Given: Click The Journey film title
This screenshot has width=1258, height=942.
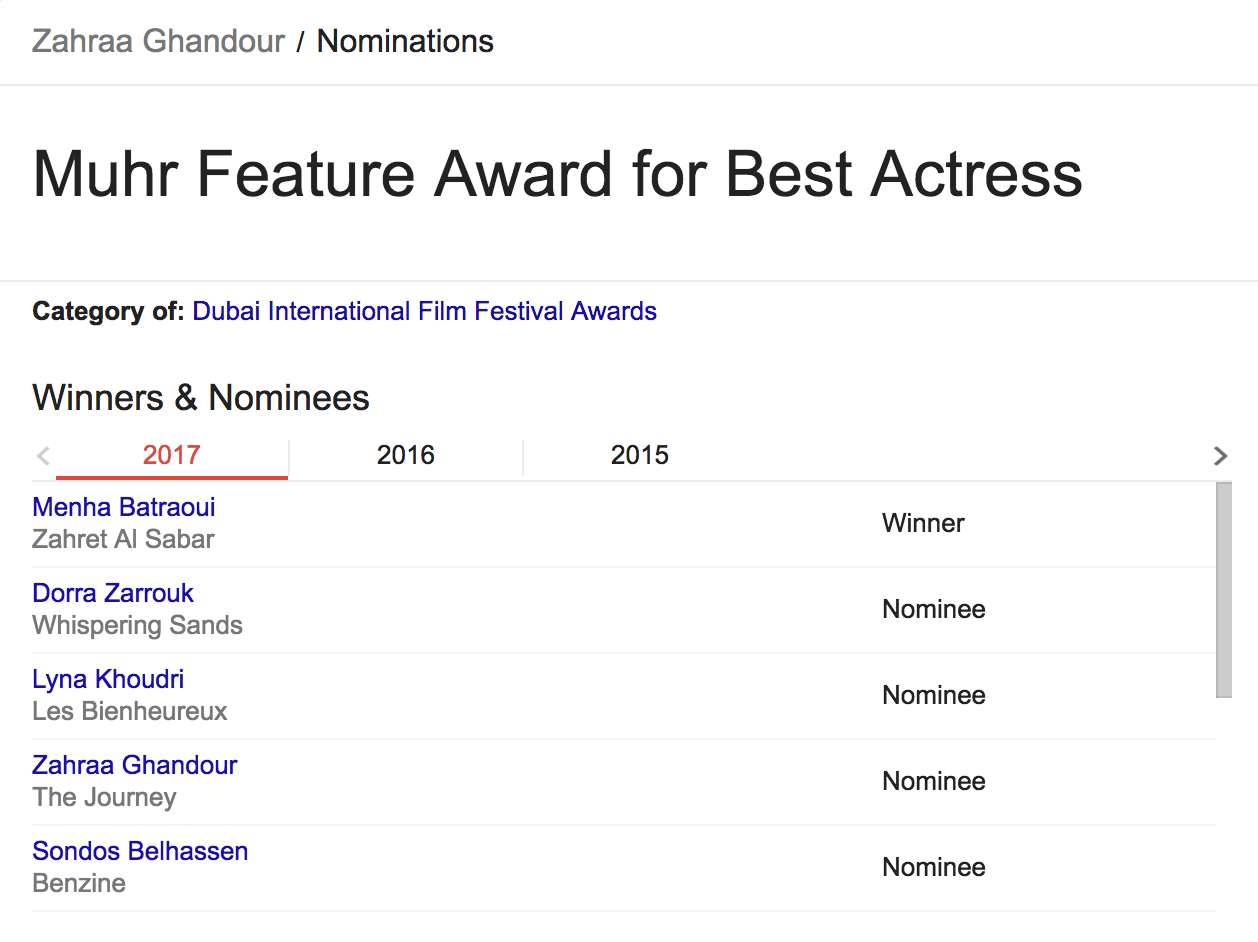Looking at the screenshot, I should (x=105, y=797).
